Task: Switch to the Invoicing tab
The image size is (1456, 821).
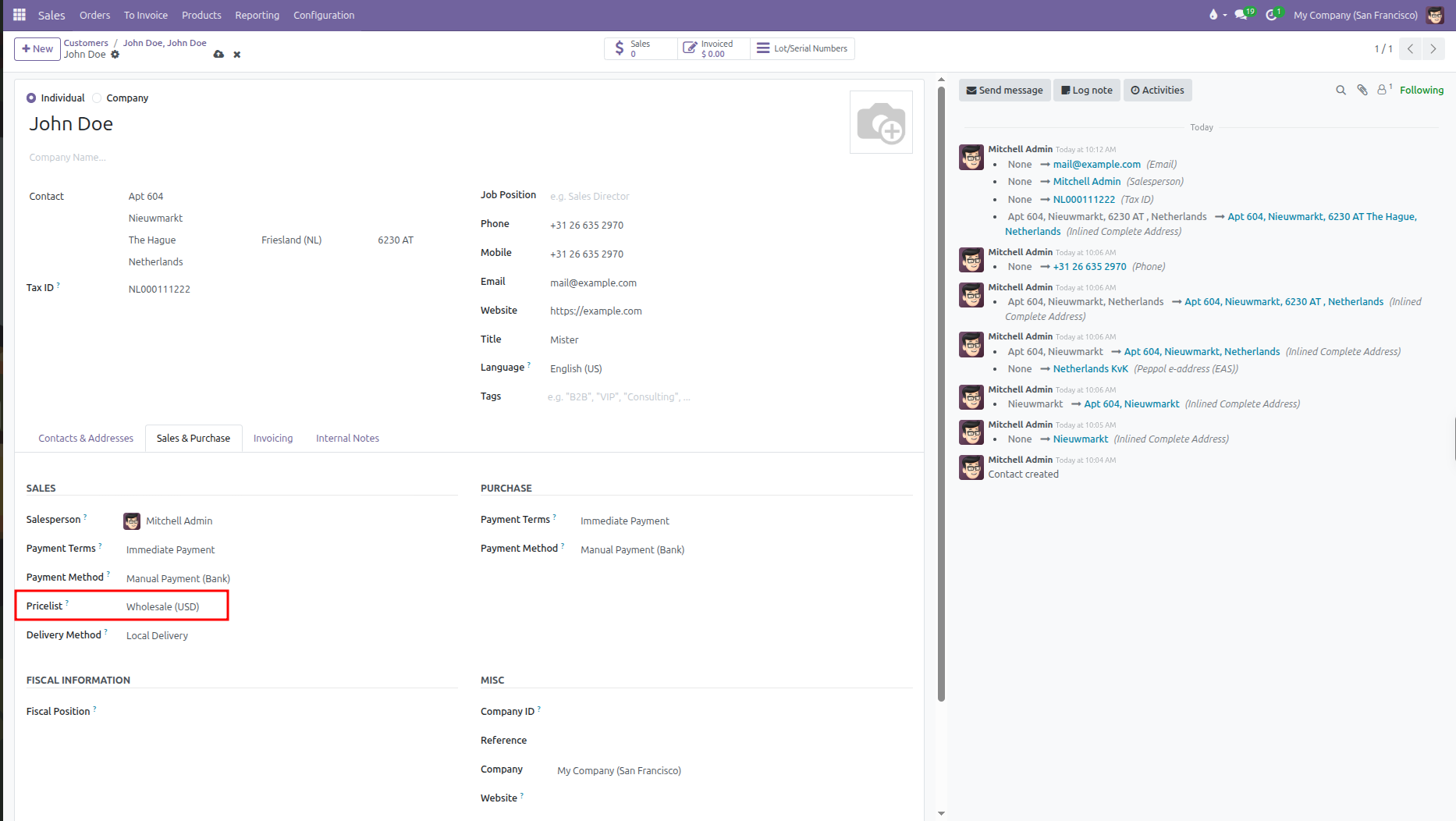Action: pyautogui.click(x=273, y=439)
